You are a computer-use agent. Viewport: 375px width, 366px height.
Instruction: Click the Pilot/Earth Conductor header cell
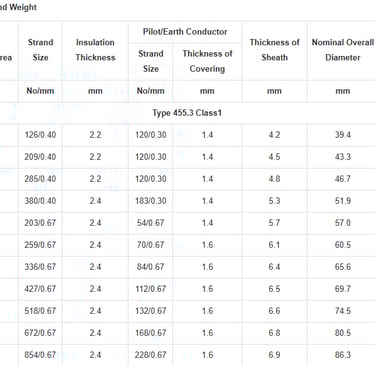coord(185,32)
